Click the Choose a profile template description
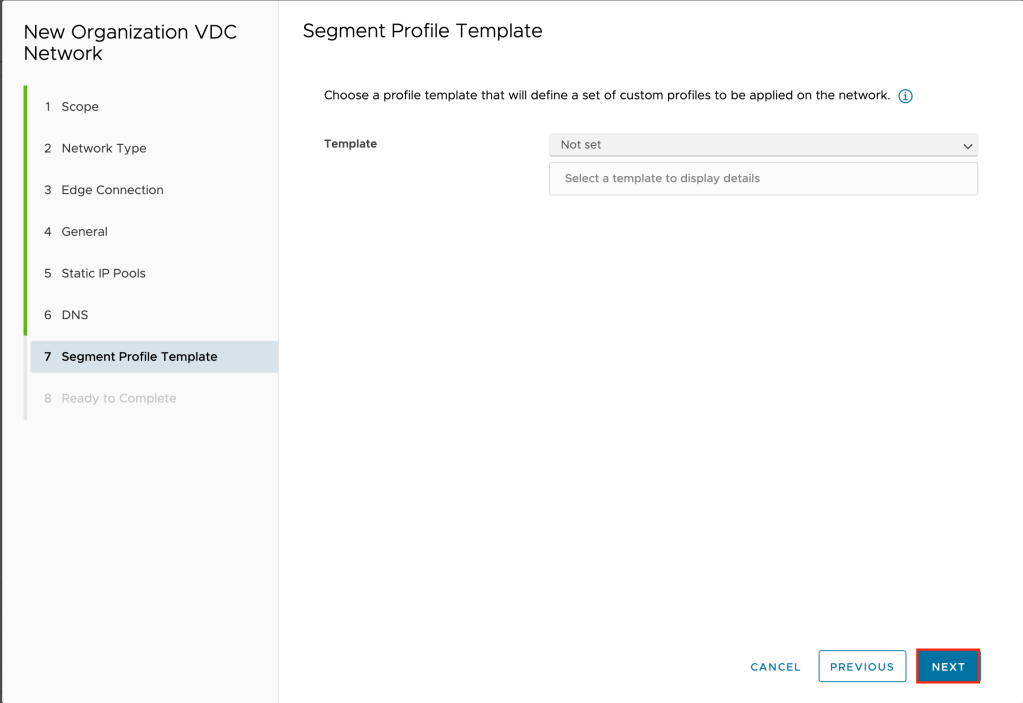The width and height of the screenshot is (1023, 703). tap(606, 96)
